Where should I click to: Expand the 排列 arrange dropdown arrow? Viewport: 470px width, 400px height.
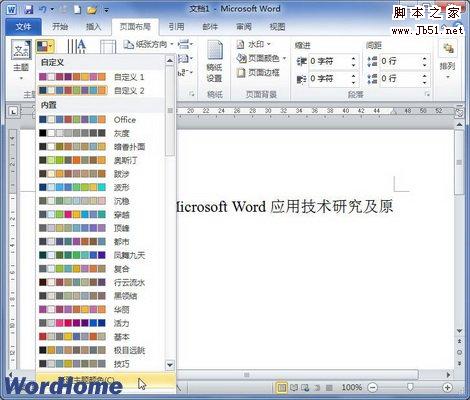point(448,77)
